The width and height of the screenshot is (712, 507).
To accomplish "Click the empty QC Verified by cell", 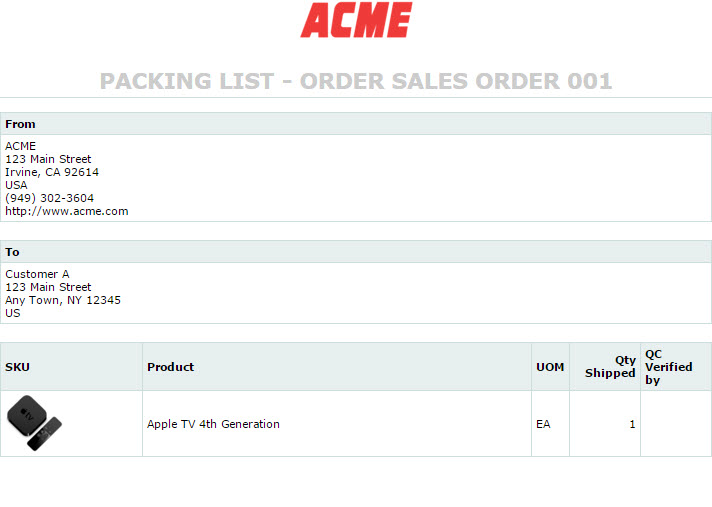I will pyautogui.click(x=676, y=423).
